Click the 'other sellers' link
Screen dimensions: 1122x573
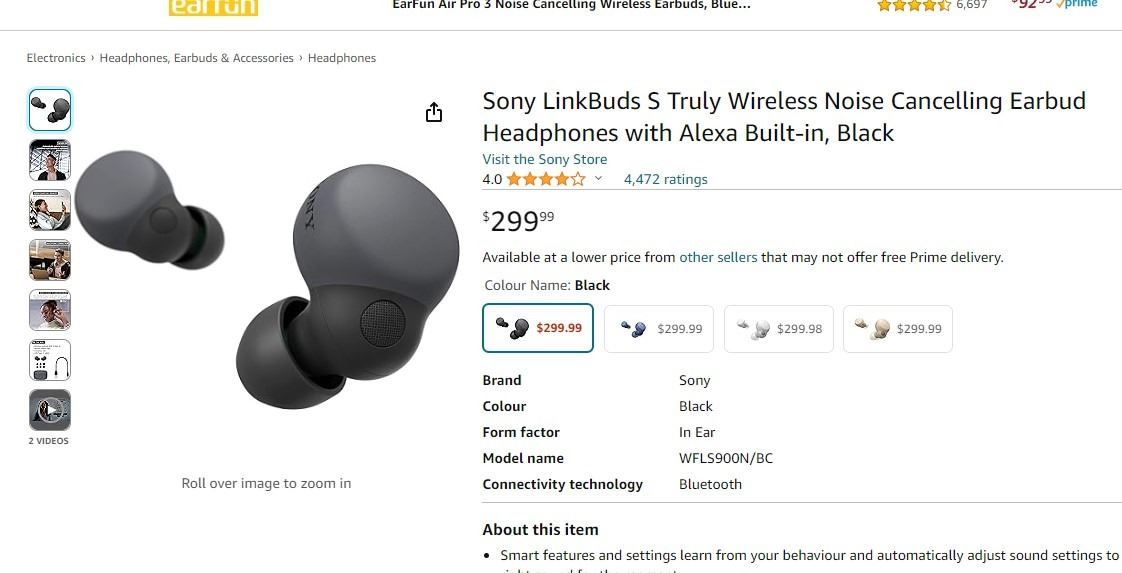[718, 257]
